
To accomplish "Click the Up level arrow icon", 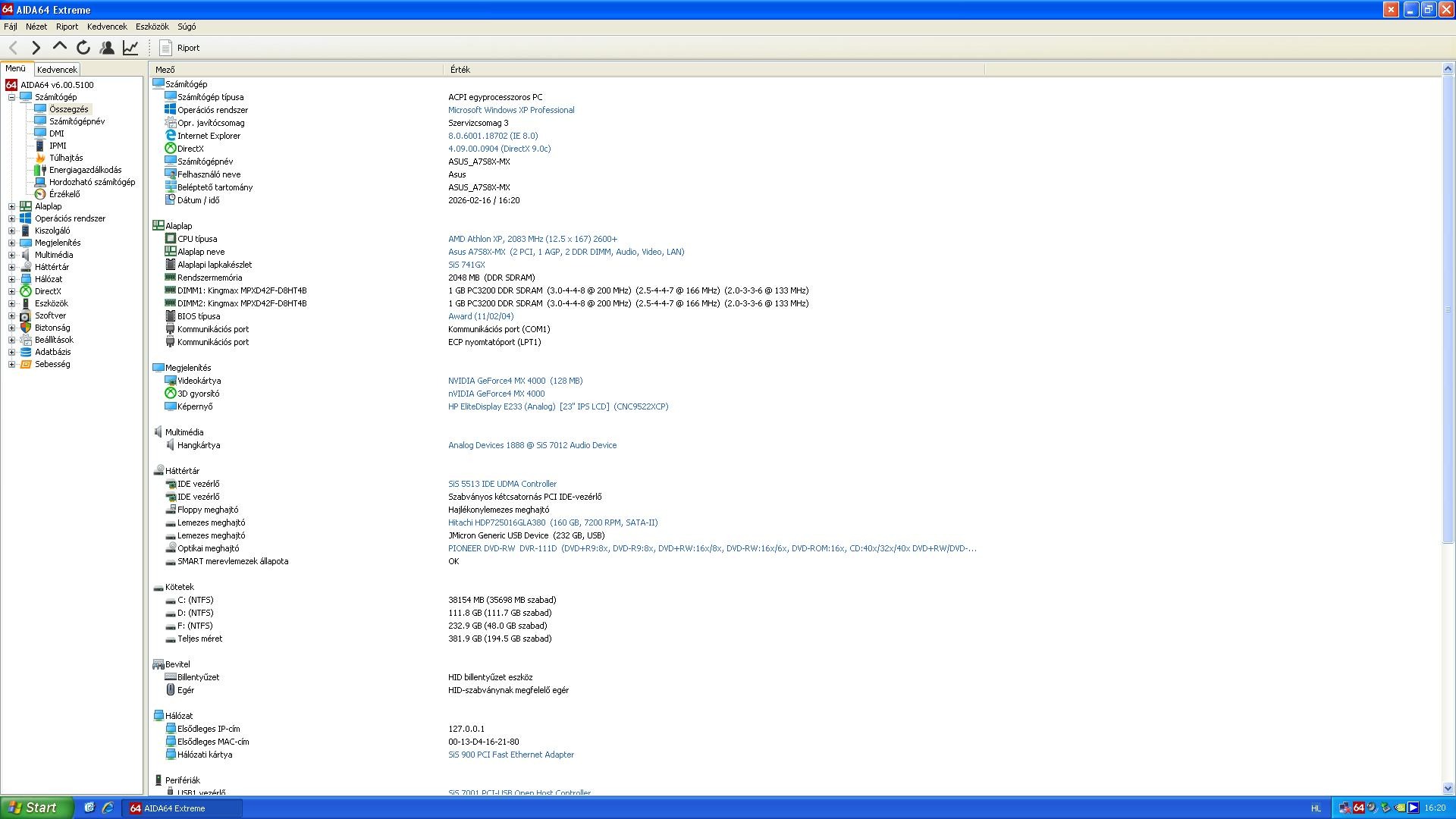I will [x=59, y=47].
